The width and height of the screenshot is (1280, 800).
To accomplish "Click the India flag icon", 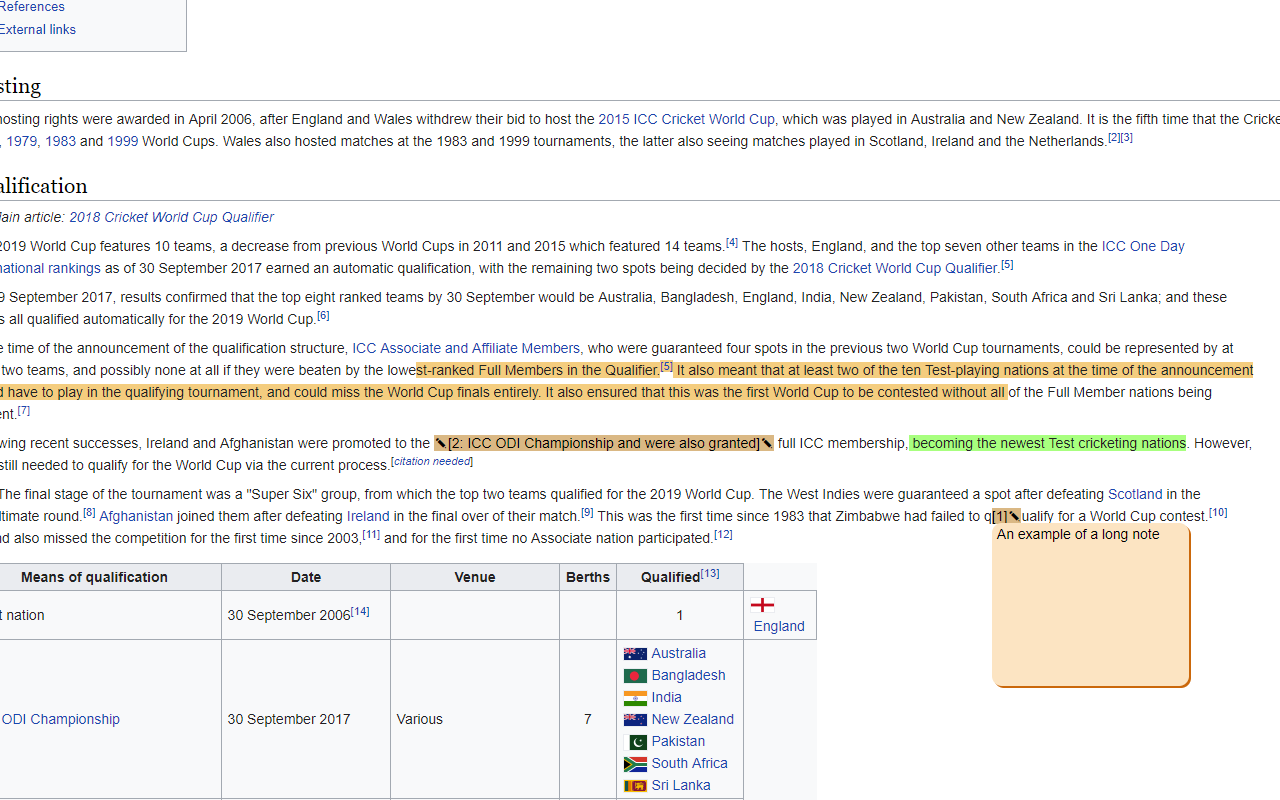I will click(635, 698).
